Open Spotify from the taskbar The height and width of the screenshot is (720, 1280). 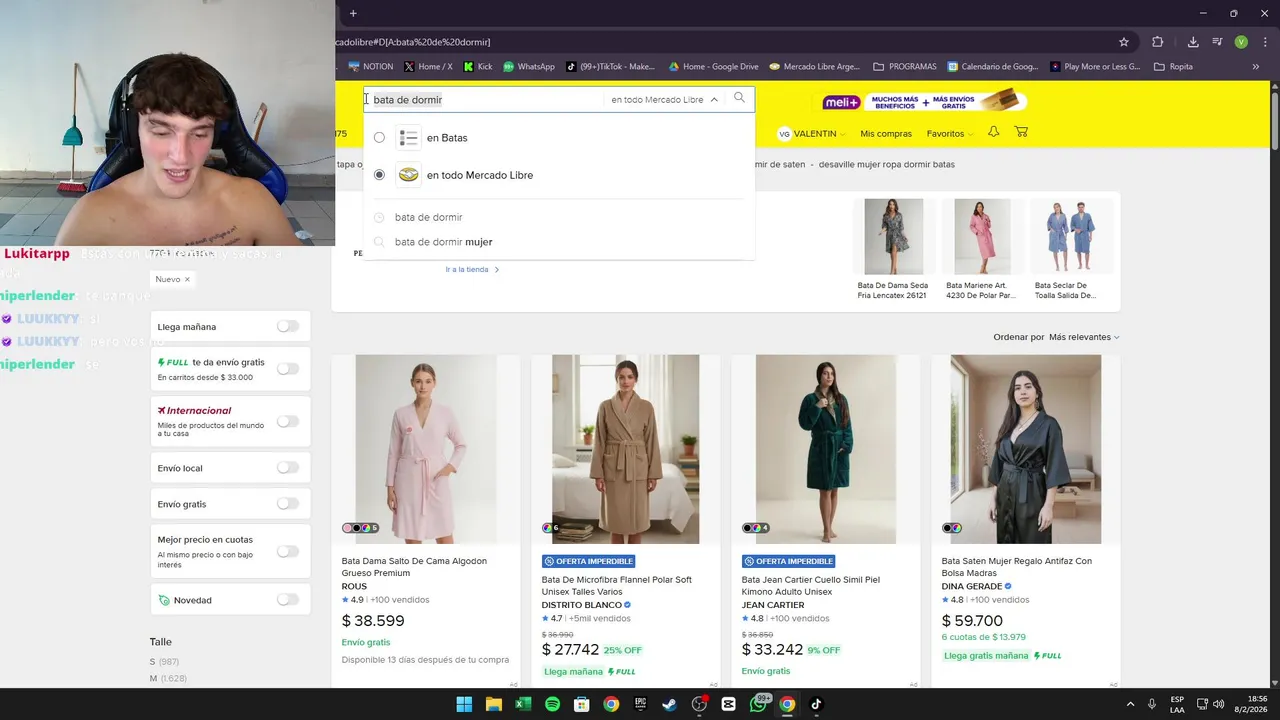click(552, 704)
